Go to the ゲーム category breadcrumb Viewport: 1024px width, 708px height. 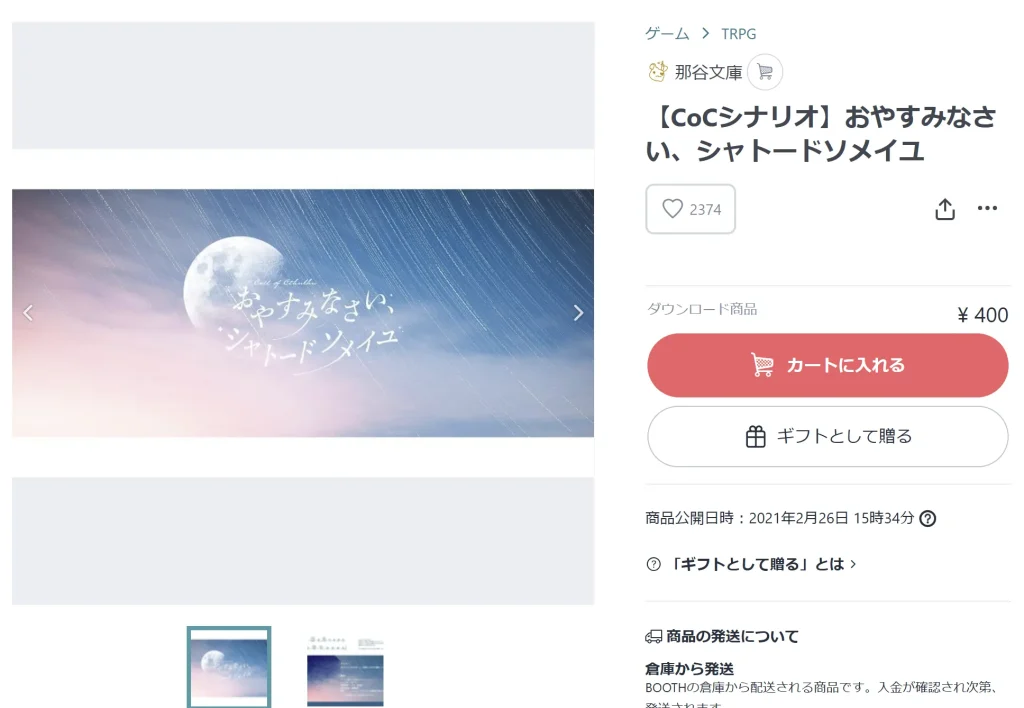[667, 33]
